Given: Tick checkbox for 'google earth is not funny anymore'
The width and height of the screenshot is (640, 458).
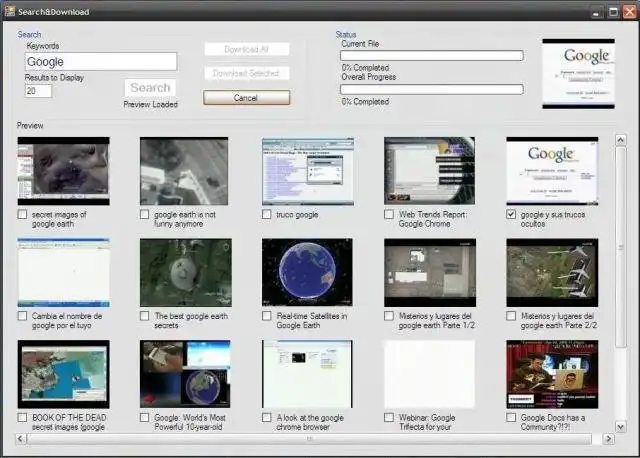Looking at the screenshot, I should pyautogui.click(x=144, y=214).
